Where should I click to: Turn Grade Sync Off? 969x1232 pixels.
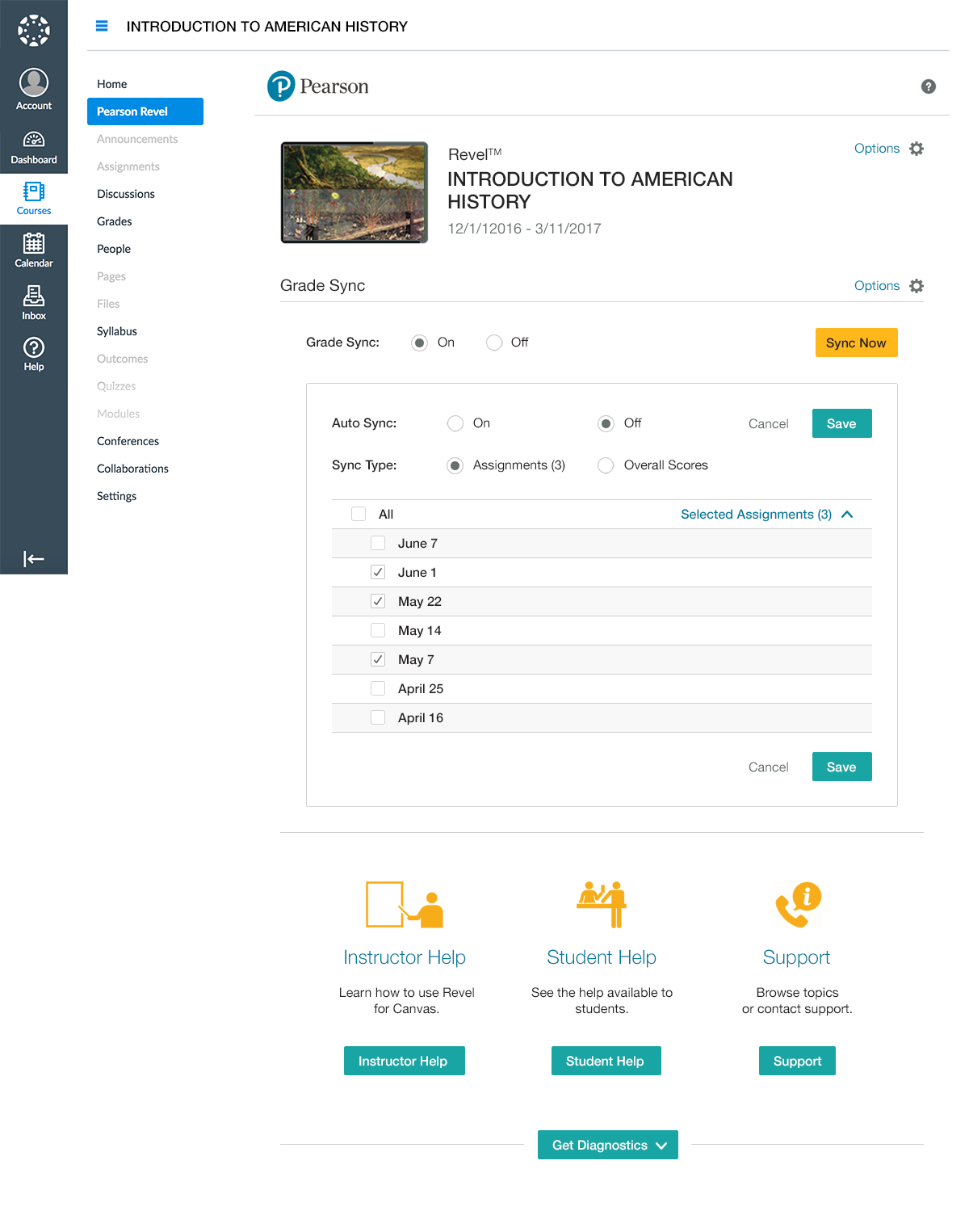pos(494,343)
